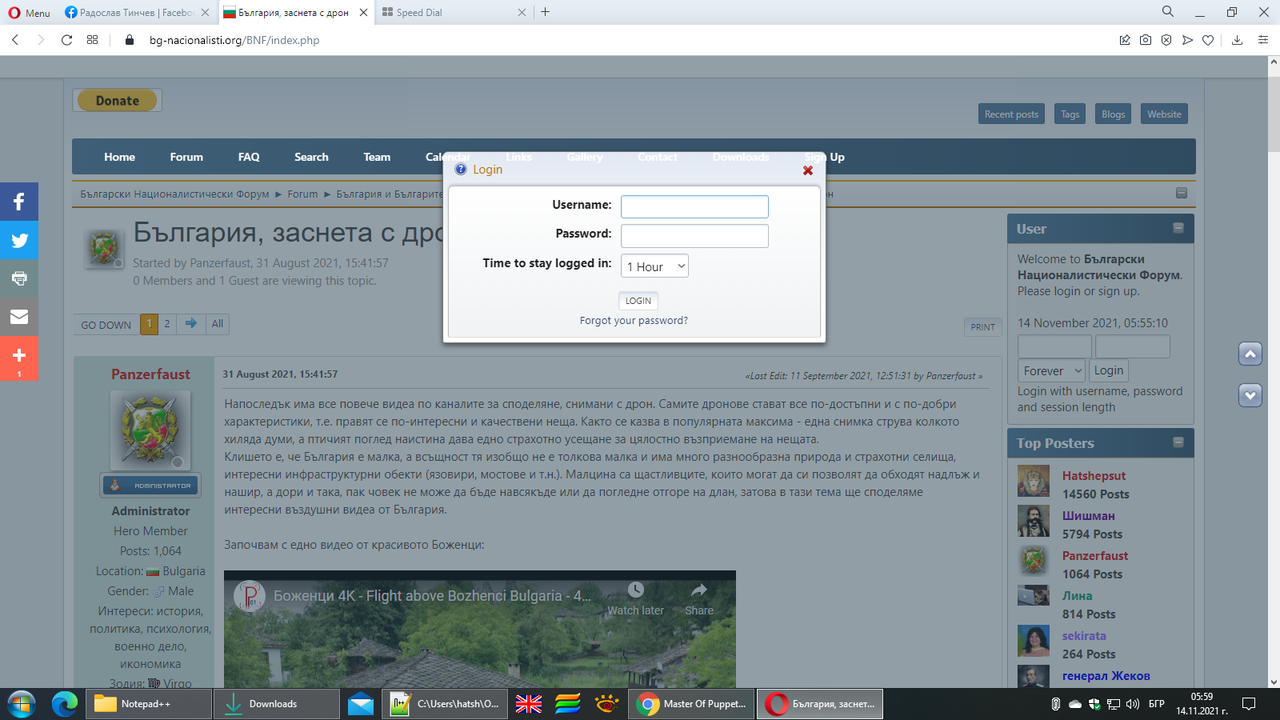This screenshot has height=720, width=1280.
Task: Follow the 'Forgot your password?' link
Action: pos(634,321)
